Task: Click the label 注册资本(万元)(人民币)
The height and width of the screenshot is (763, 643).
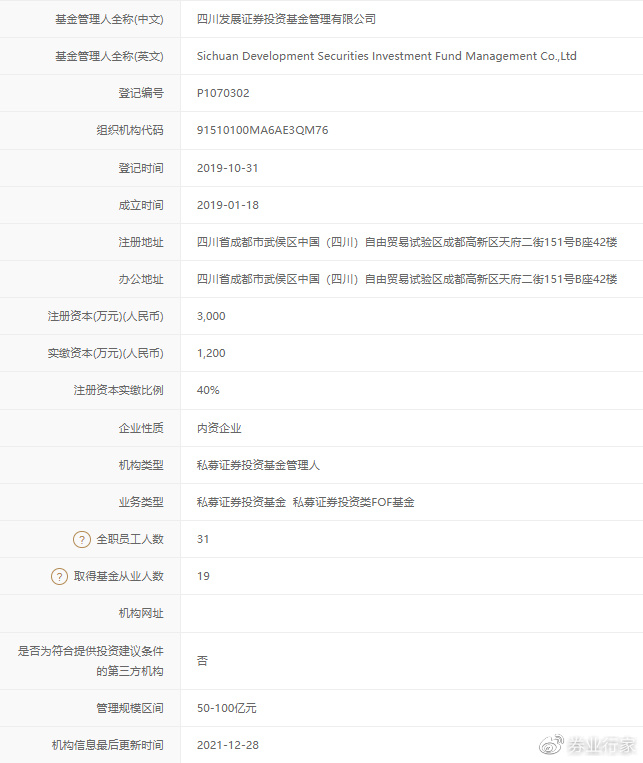Action: pyautogui.click(x=106, y=316)
